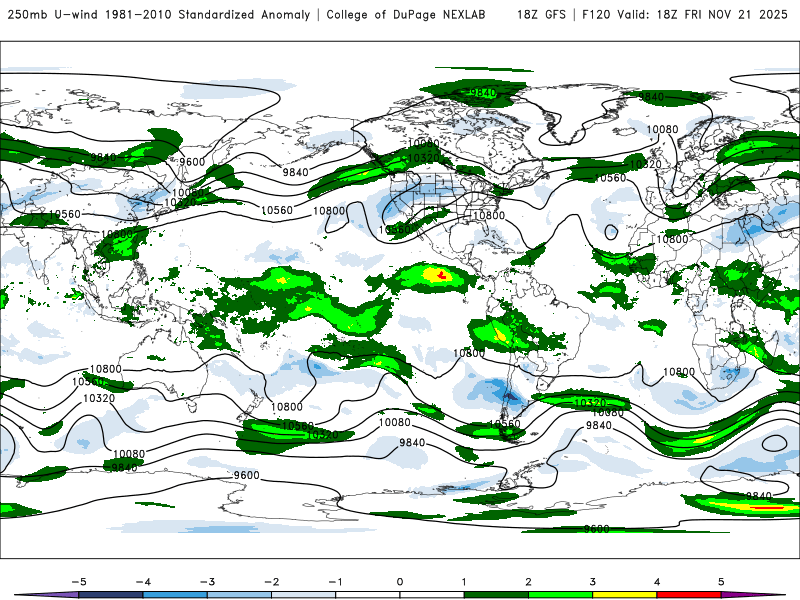Click the medium blue -4 to -3 colorbar segment
This screenshot has width=800, height=600.
(x=175, y=595)
